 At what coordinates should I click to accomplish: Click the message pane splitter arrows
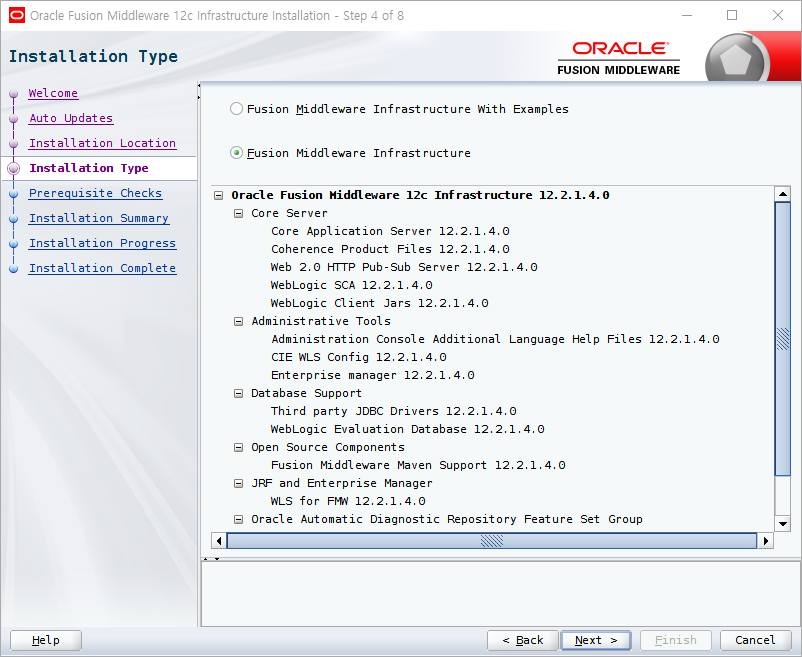coord(211,559)
